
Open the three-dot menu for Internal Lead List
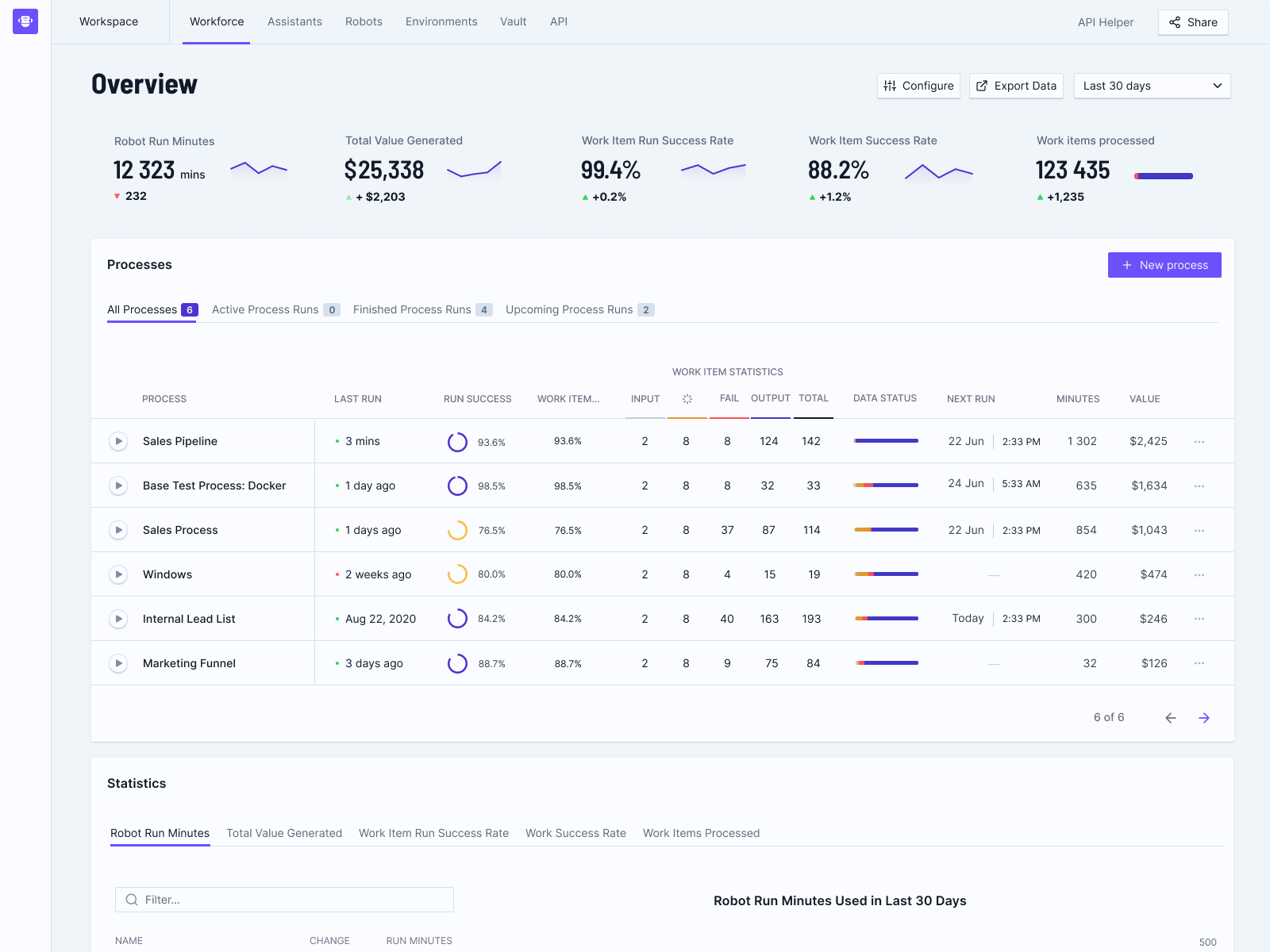(1199, 619)
